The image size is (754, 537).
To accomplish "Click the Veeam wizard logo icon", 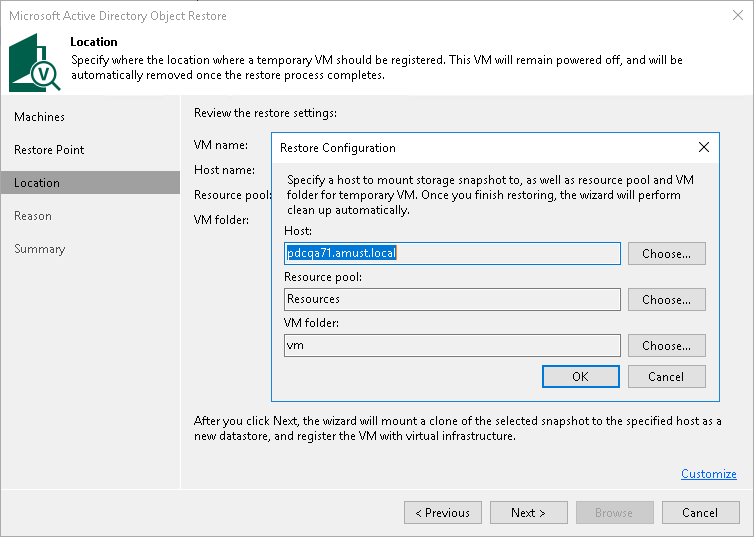I will click(35, 62).
